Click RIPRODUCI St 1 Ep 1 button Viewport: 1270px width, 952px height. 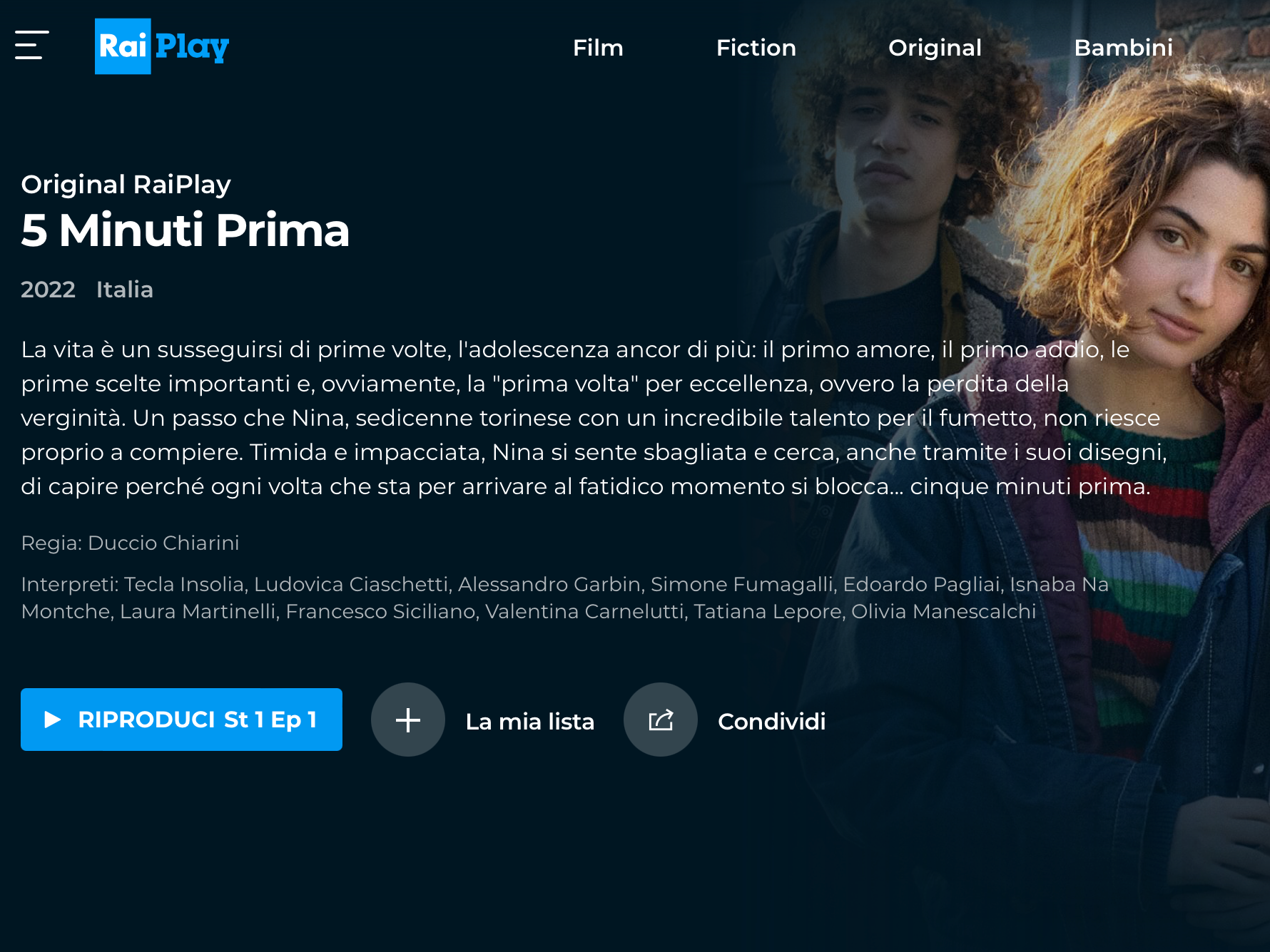click(x=181, y=720)
